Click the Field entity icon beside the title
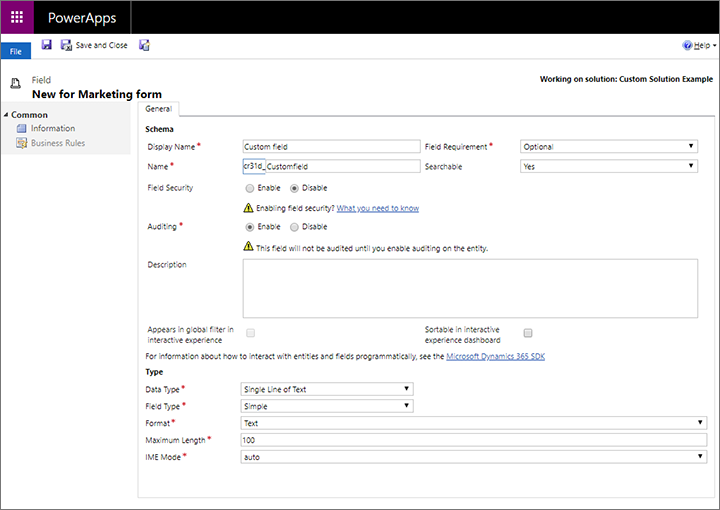 point(16,83)
